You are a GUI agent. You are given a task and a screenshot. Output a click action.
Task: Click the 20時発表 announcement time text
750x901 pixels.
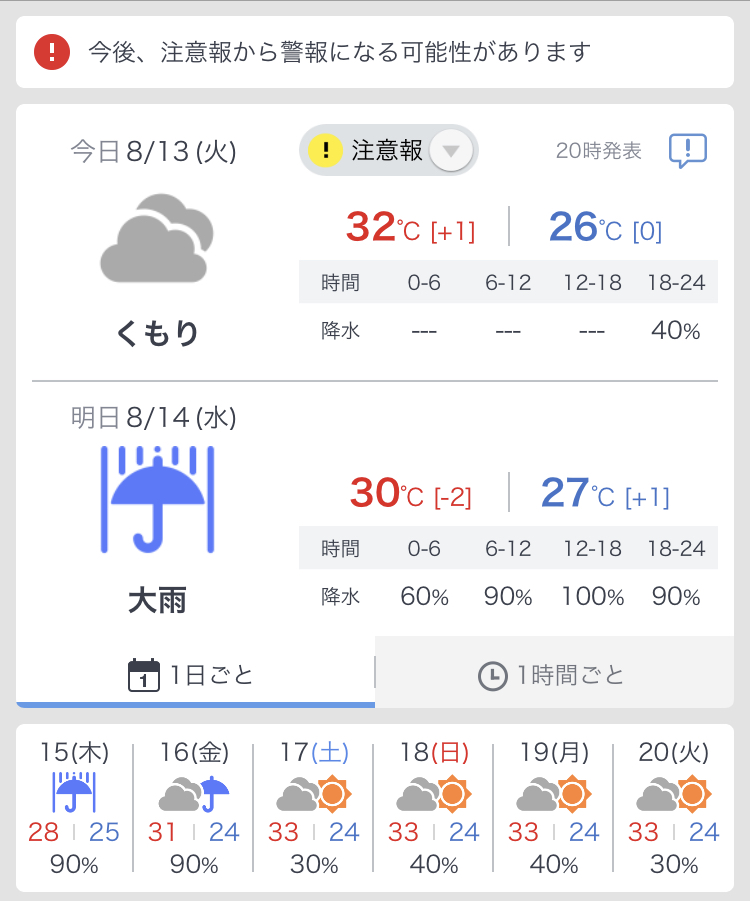point(598,151)
